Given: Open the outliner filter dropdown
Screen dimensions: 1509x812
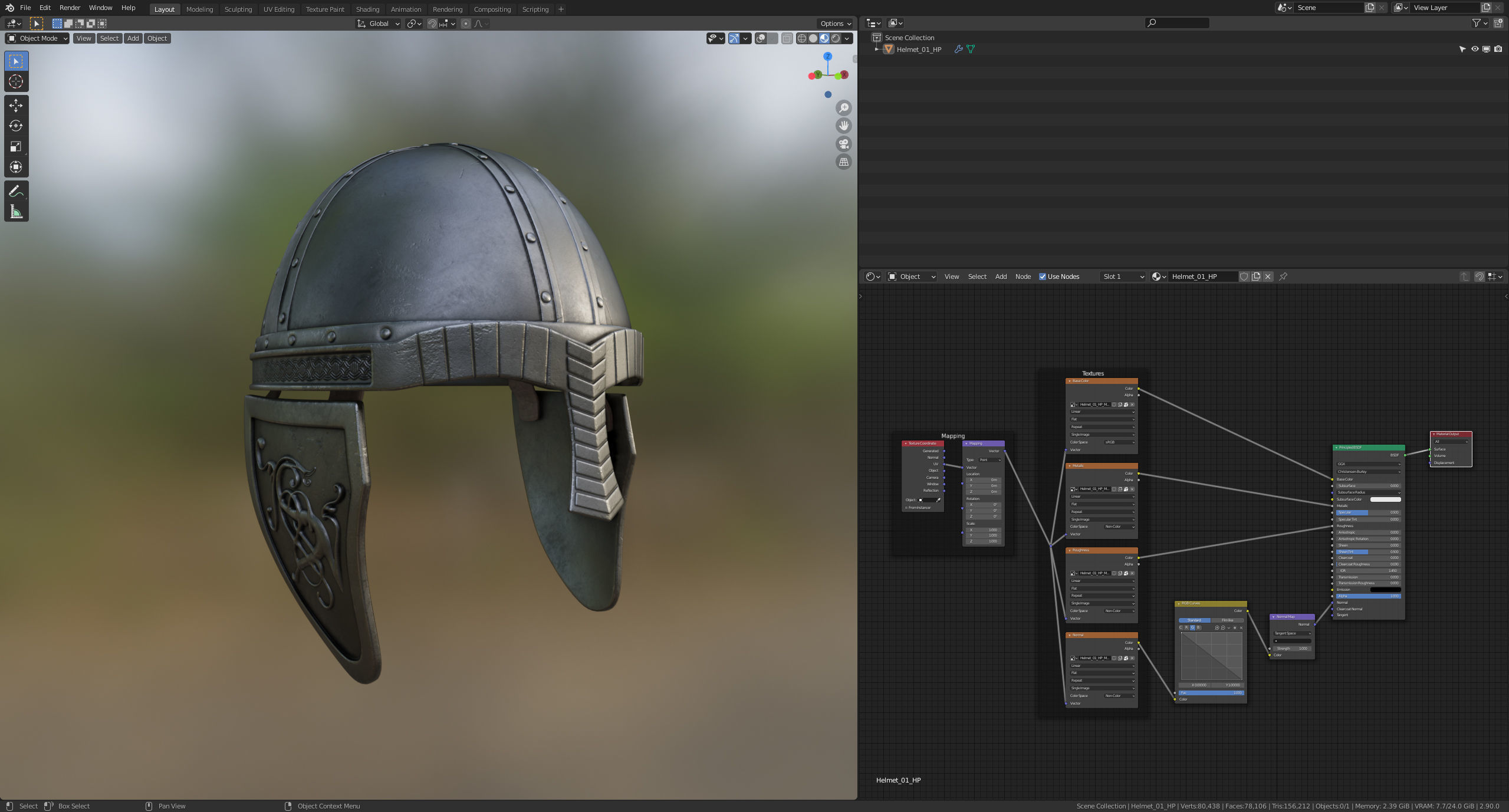Looking at the screenshot, I should pyautogui.click(x=1480, y=23).
